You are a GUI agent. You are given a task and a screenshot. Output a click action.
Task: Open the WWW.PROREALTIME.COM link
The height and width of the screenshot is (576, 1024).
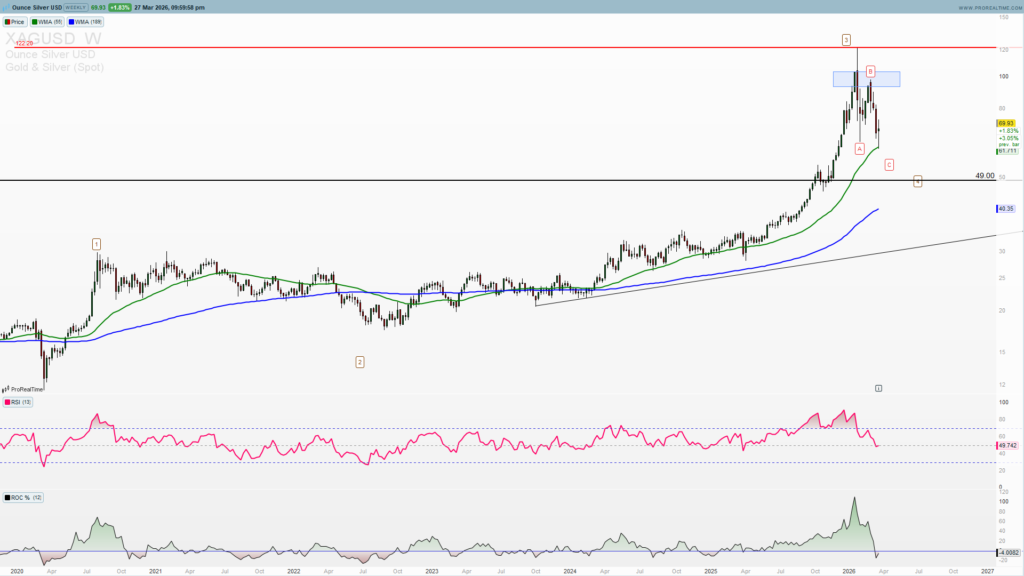pos(990,8)
